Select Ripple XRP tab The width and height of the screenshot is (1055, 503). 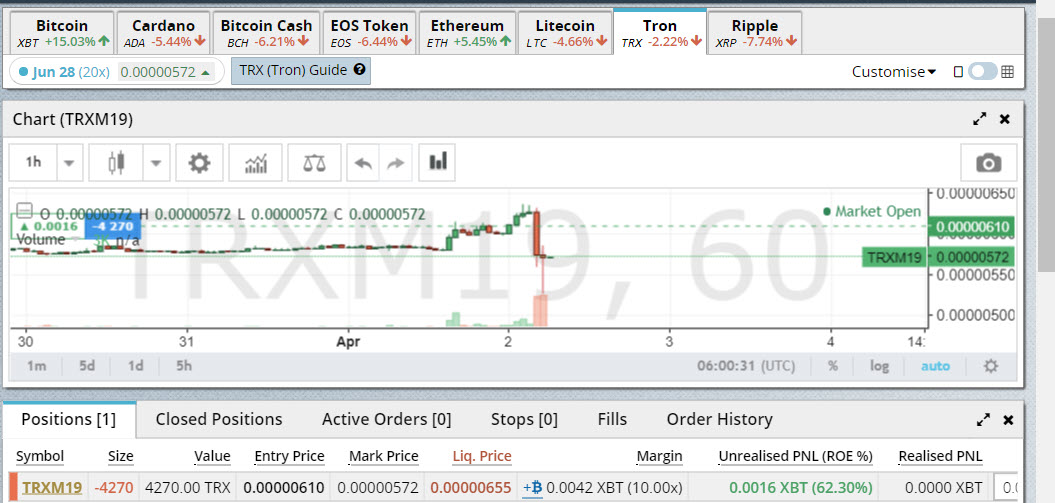point(755,33)
